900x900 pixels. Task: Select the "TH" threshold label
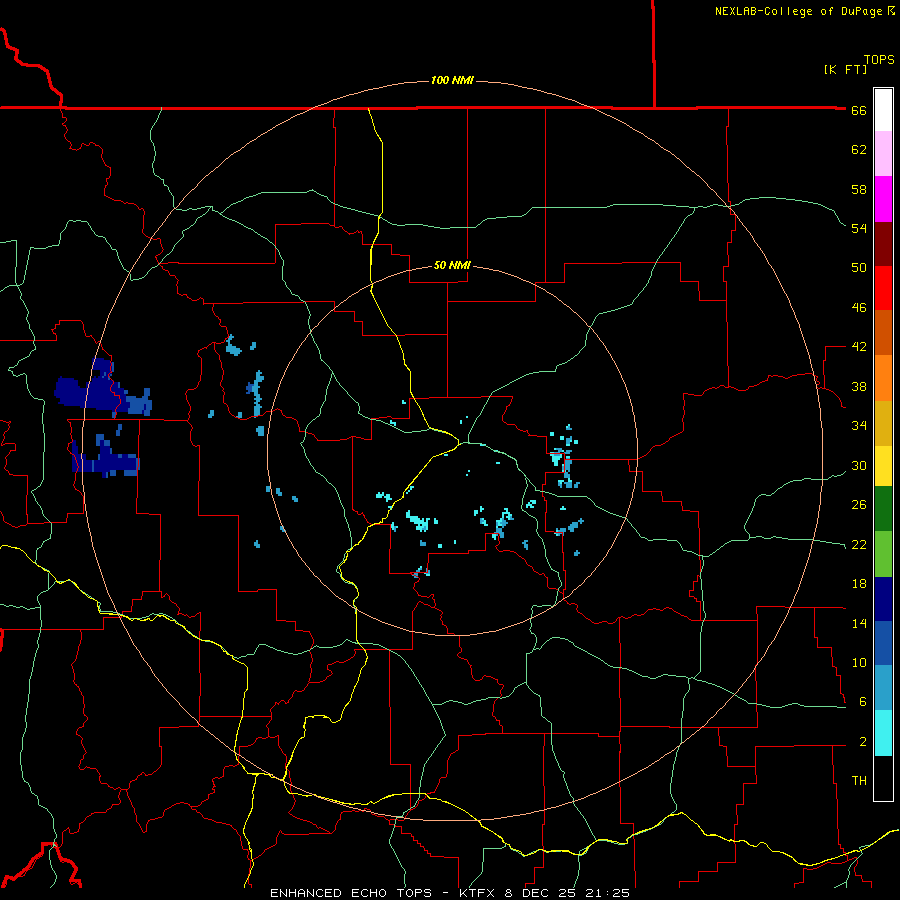coord(859,781)
